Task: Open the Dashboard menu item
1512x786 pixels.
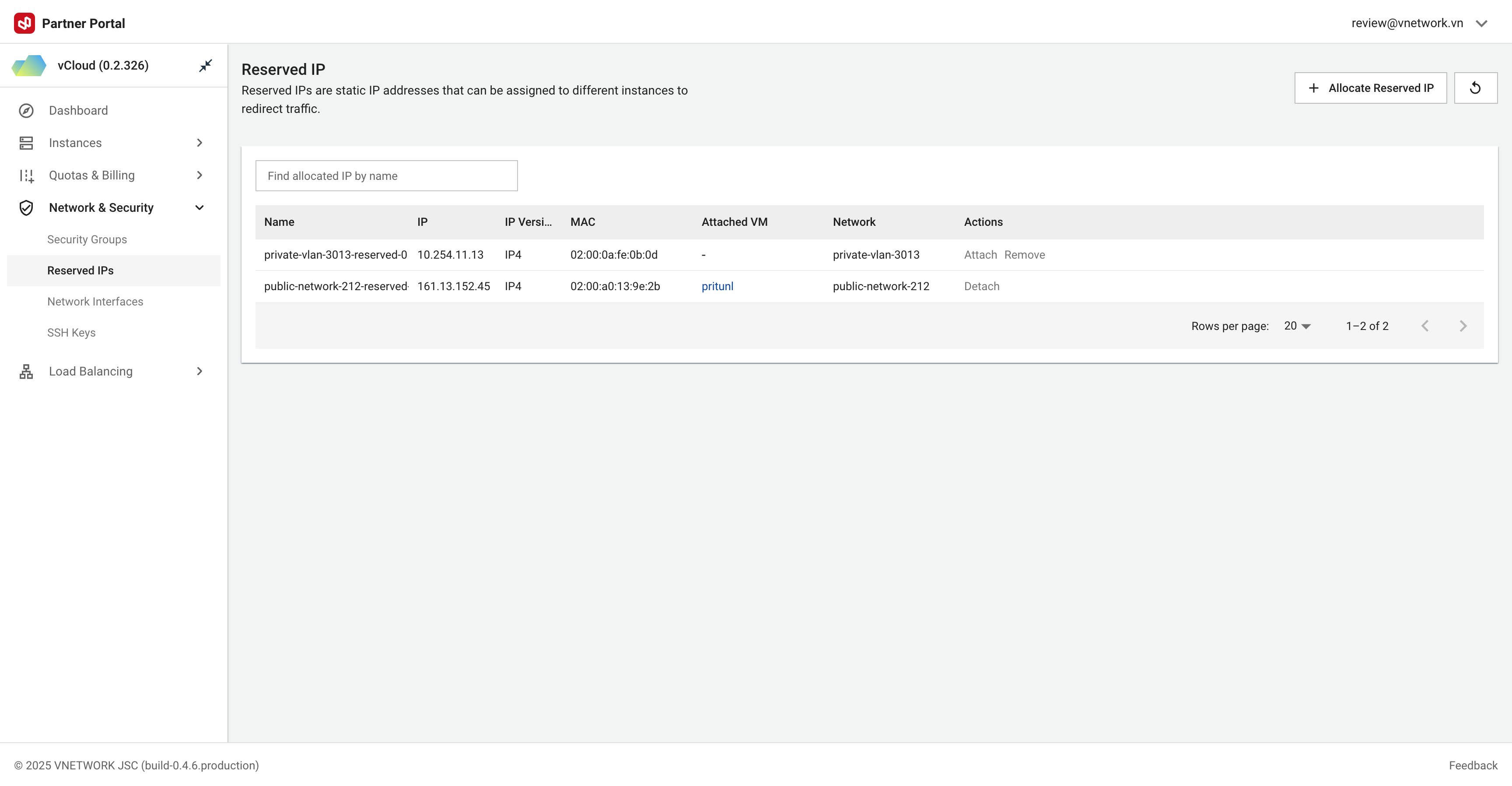Action: coord(114,110)
